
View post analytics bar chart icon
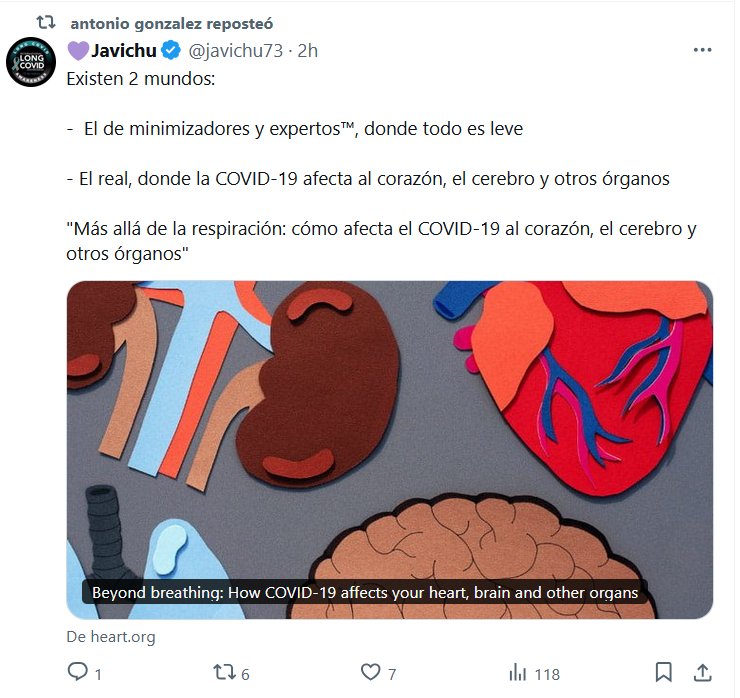click(518, 673)
